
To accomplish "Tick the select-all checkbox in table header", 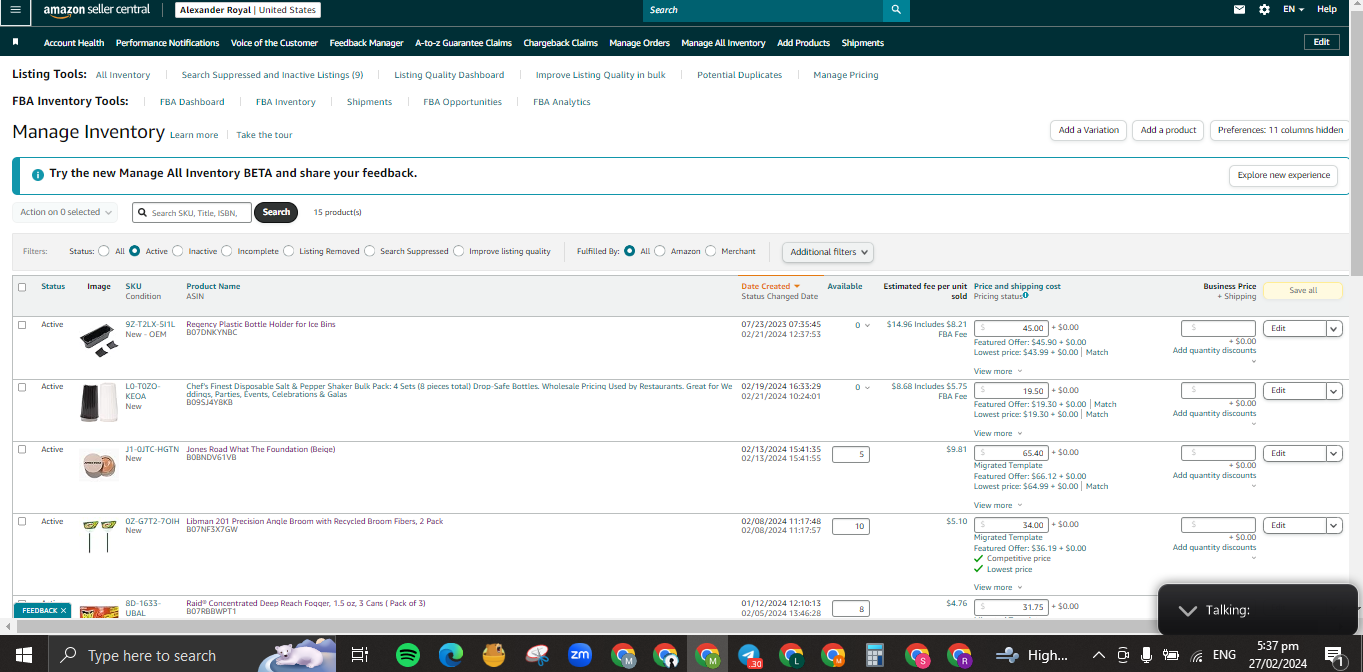I will [22, 287].
